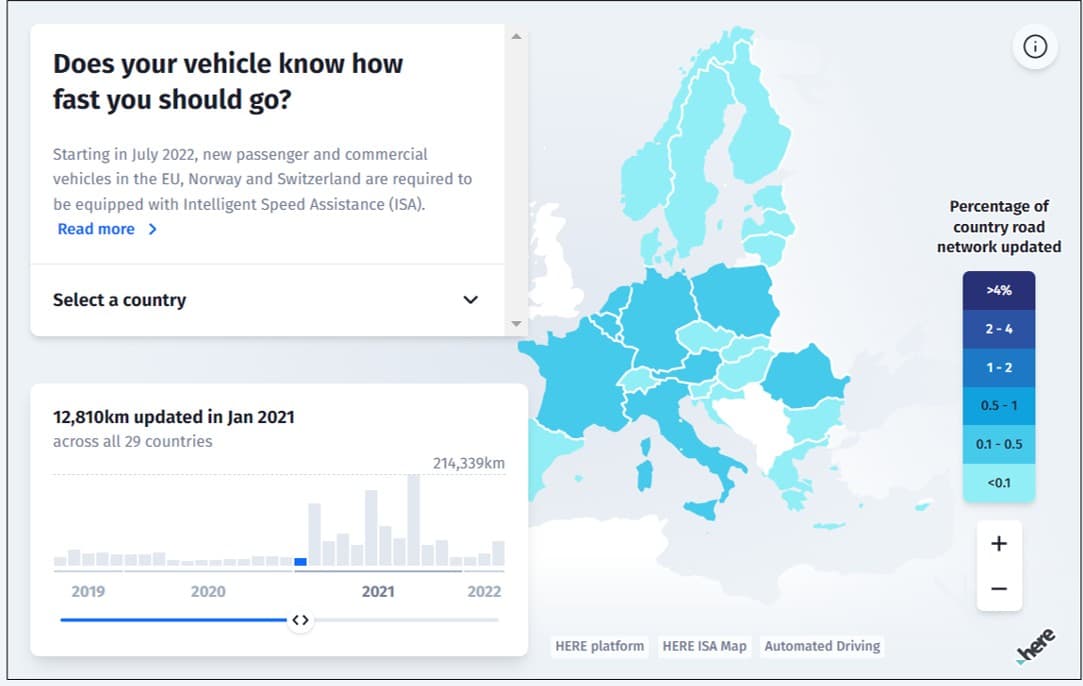Open the info icon at top right
This screenshot has width=1083, height=686.
pos(1035,47)
